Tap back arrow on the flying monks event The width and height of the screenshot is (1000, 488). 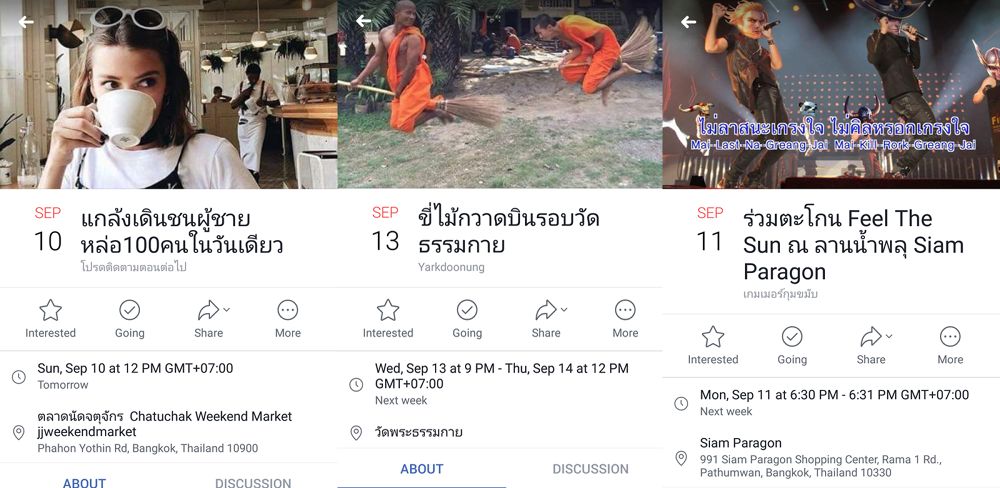[x=364, y=21]
